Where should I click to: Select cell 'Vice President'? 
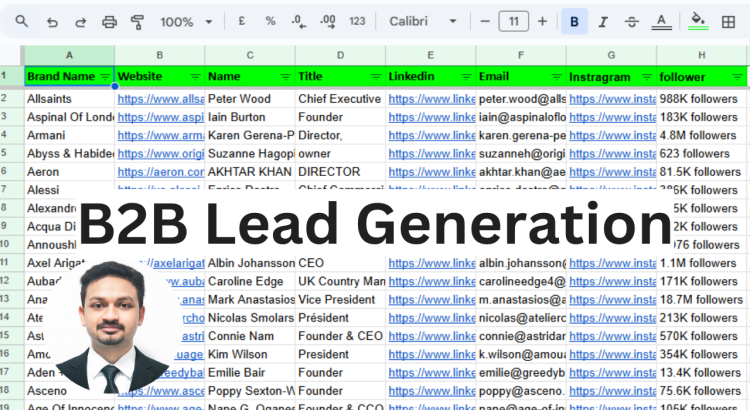pos(340,299)
